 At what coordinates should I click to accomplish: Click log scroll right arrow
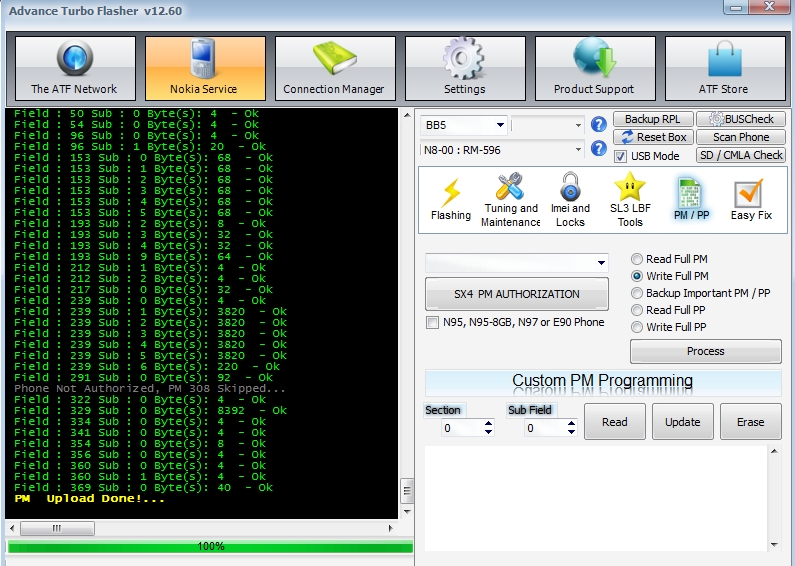click(390, 528)
